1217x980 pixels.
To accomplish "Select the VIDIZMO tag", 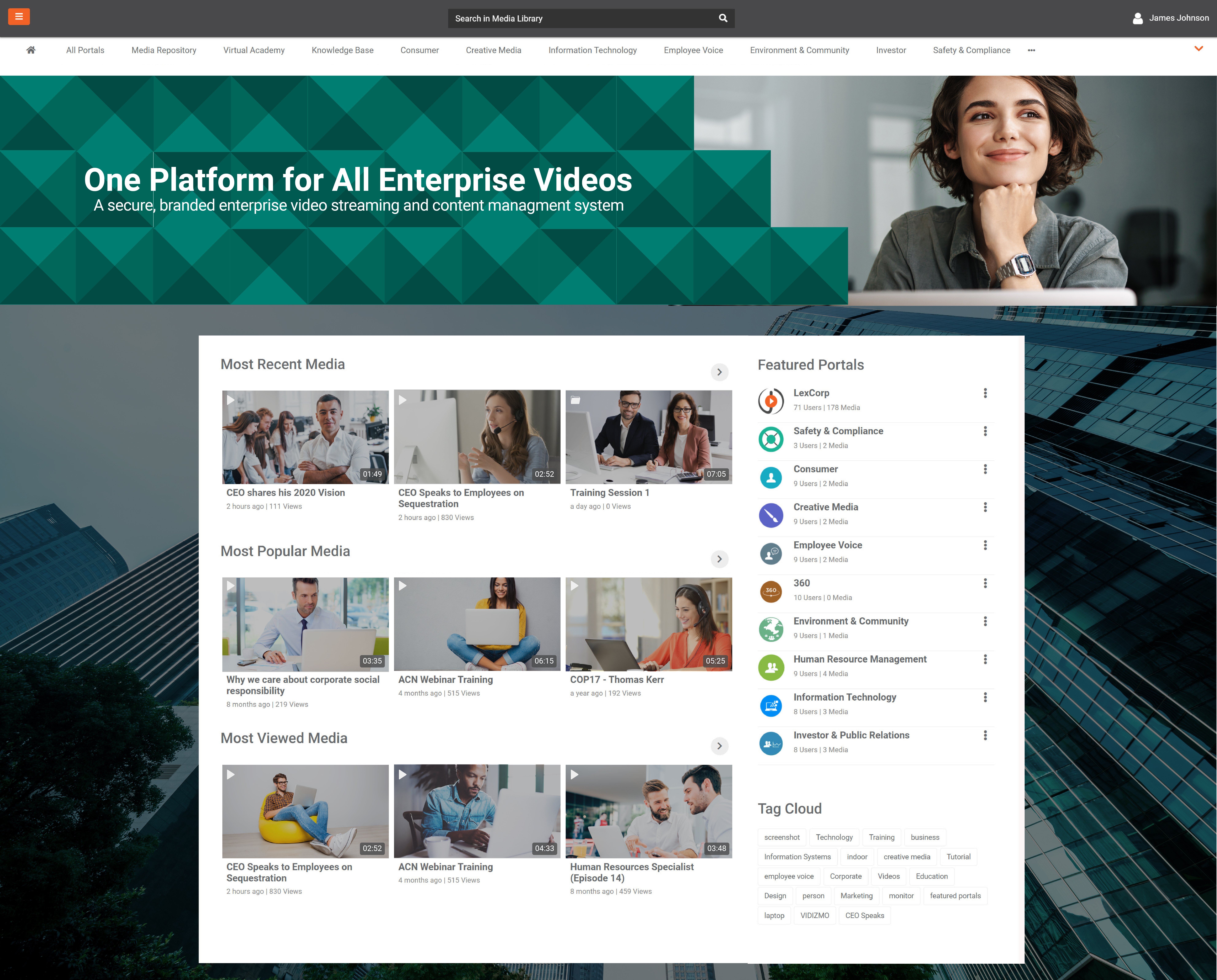I will [815, 916].
